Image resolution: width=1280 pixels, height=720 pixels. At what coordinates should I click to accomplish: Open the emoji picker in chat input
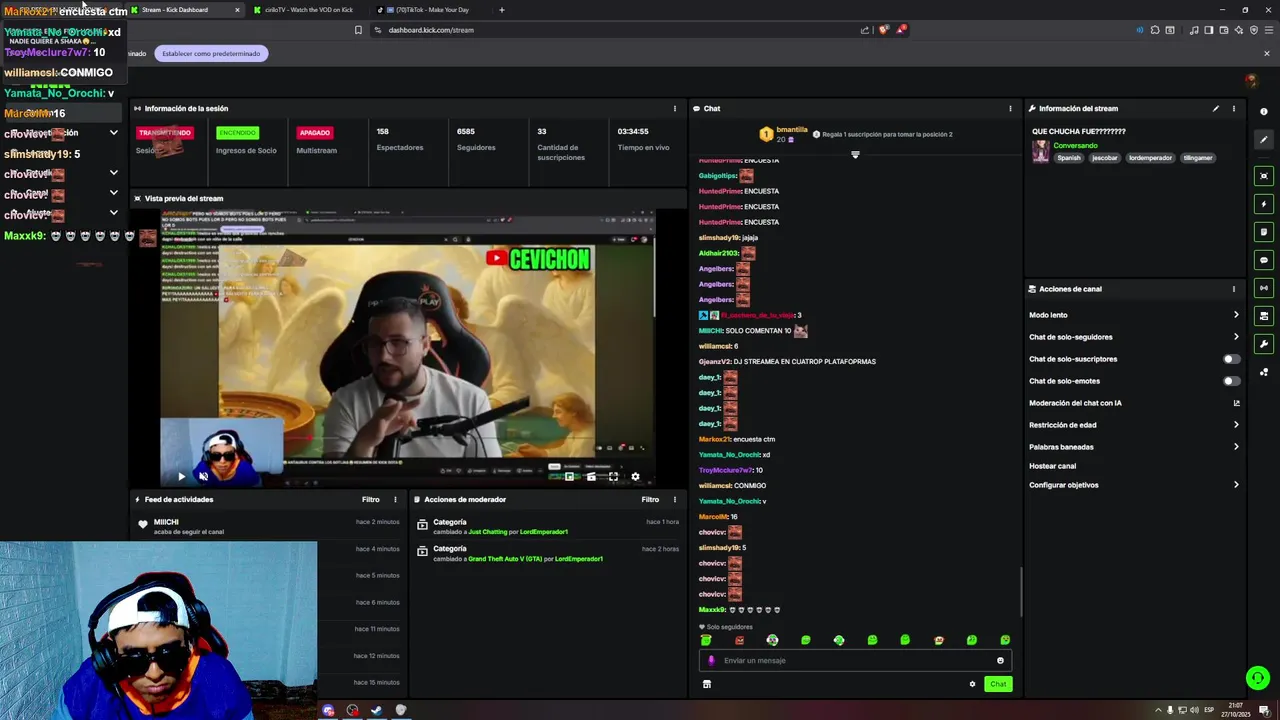tap(1000, 660)
